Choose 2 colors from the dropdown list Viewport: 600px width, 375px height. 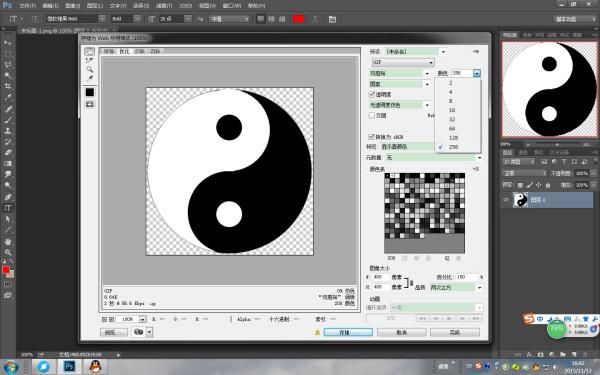pyautogui.click(x=458, y=83)
